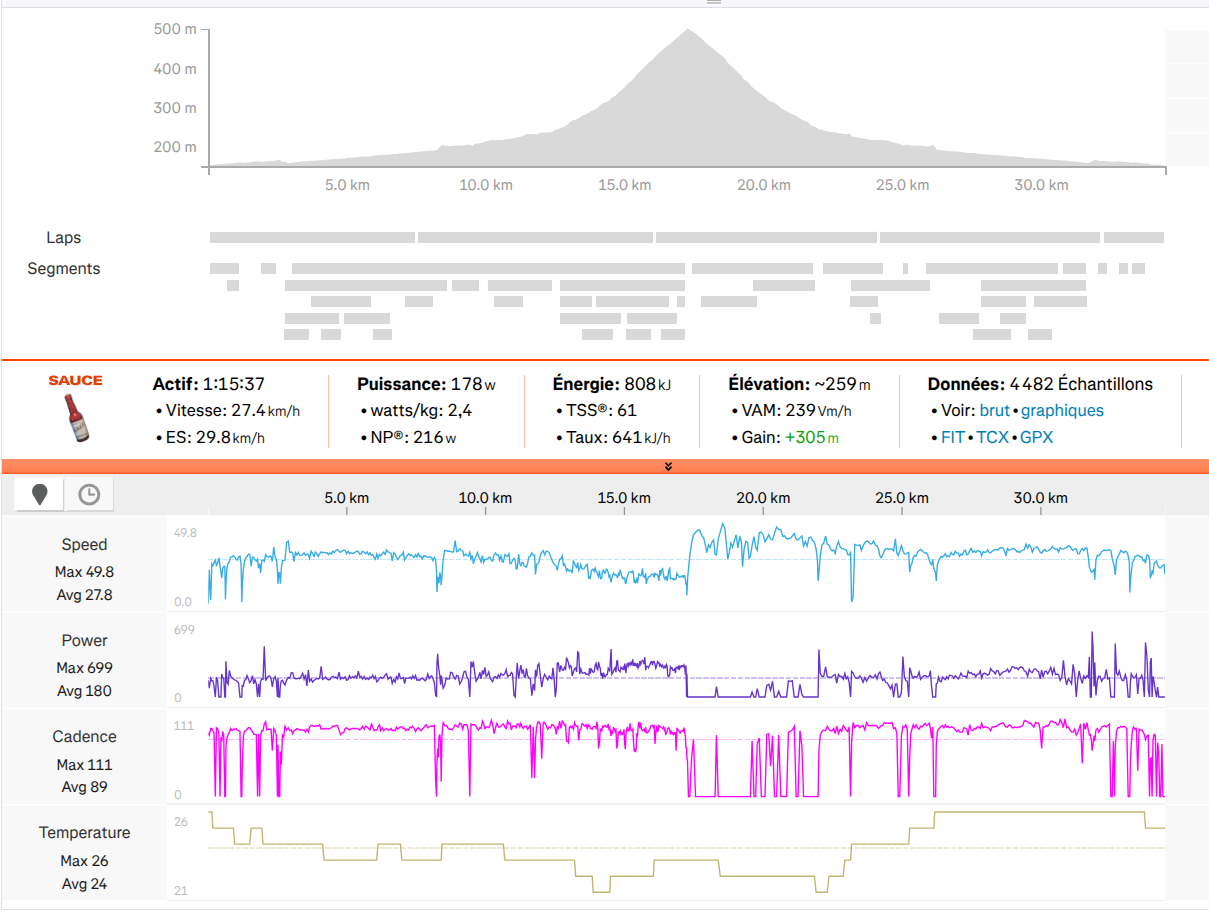Viewport: 1209px width, 914px height.
Task: Open the 'brut' raw data link
Action: click(x=994, y=411)
